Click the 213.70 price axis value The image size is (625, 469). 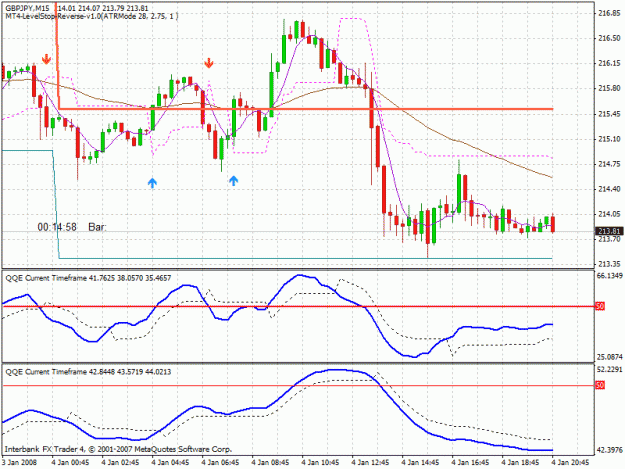point(609,239)
